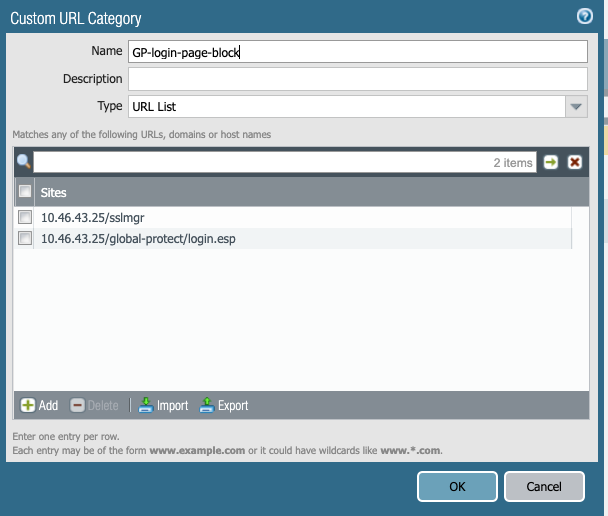The height and width of the screenshot is (516, 608).
Task: Select the 10.46.43.25/sslmgr entry text
Action: click(93, 217)
